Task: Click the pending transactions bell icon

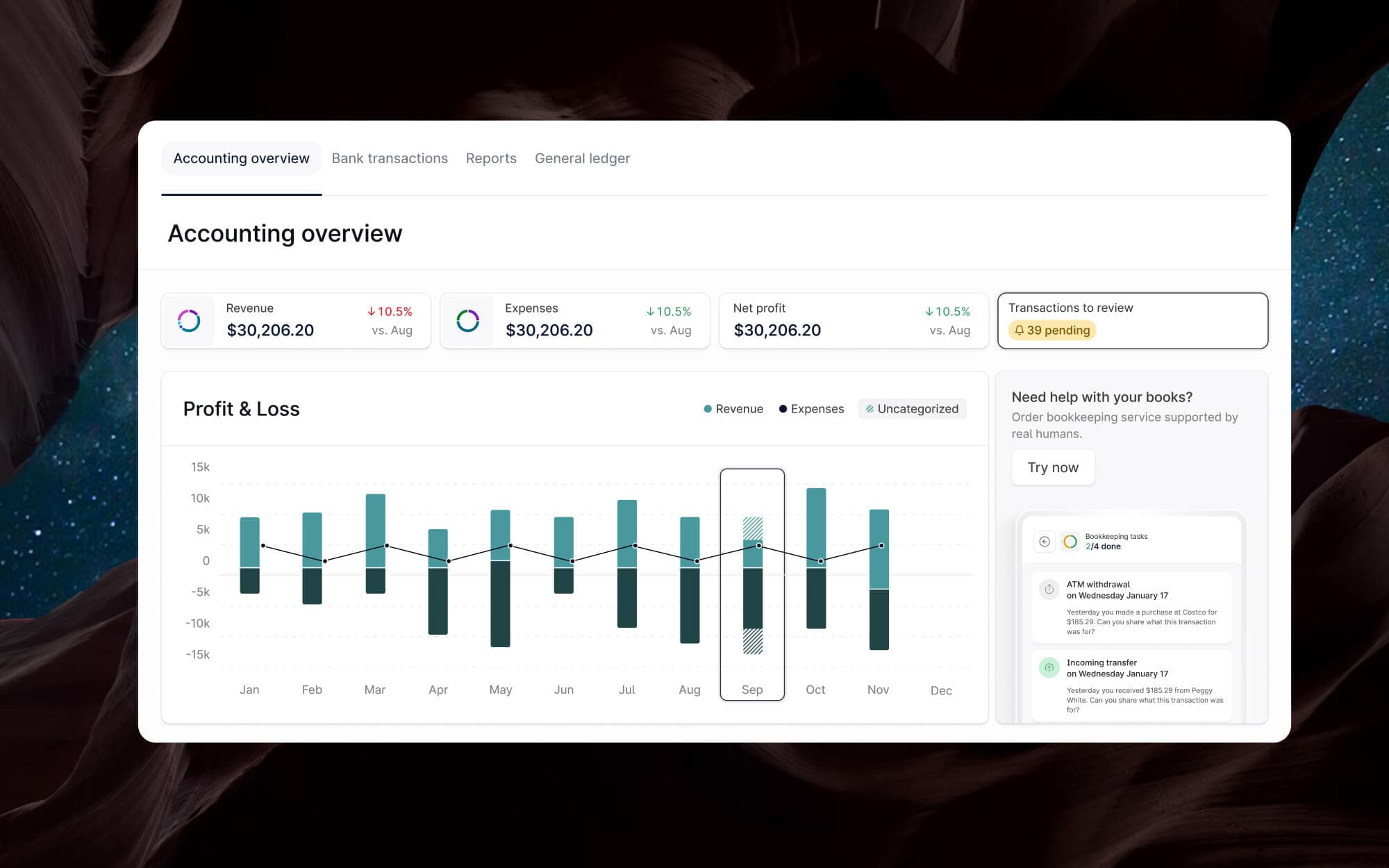Action: click(1018, 329)
